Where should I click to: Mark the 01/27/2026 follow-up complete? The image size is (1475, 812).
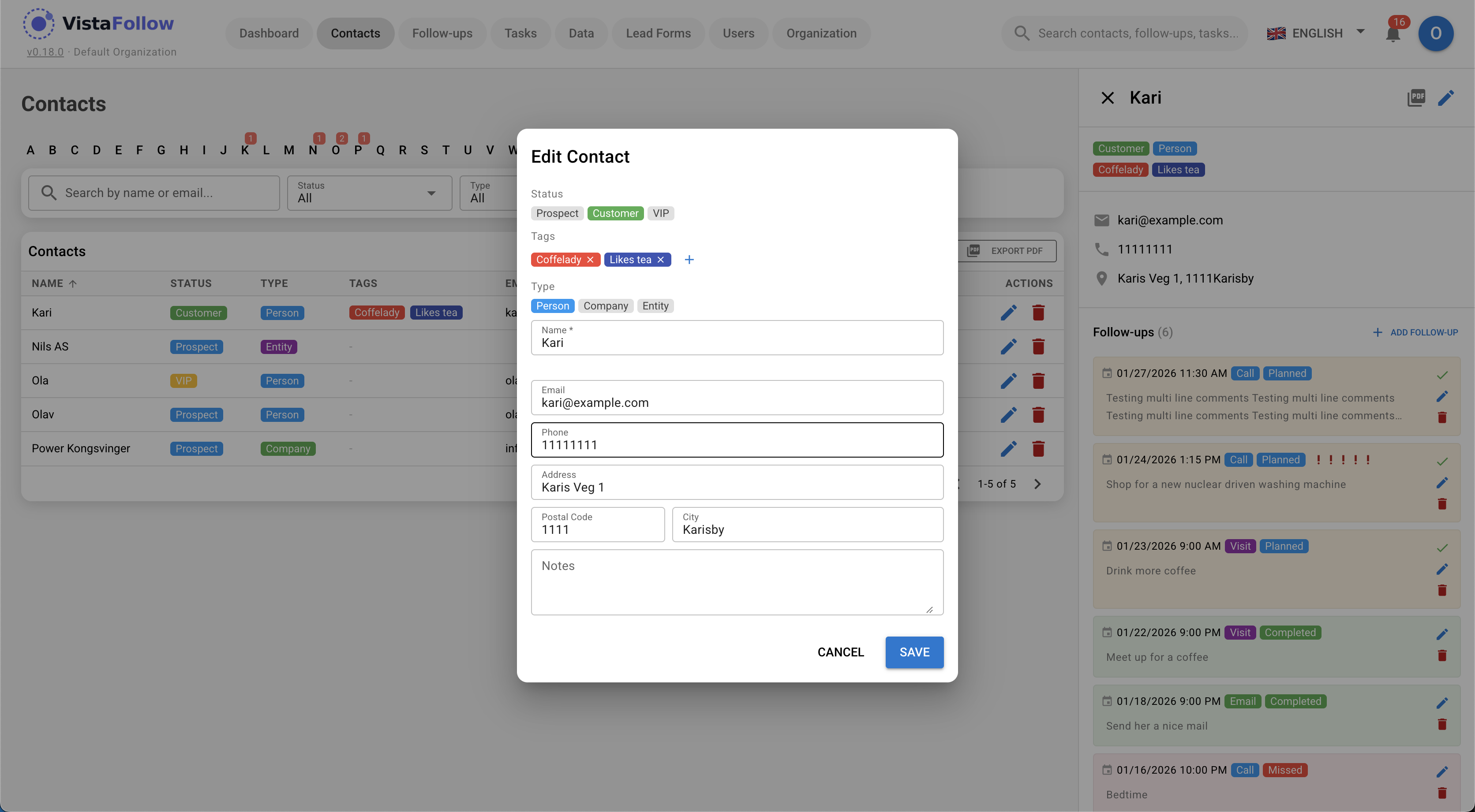[x=1442, y=375]
